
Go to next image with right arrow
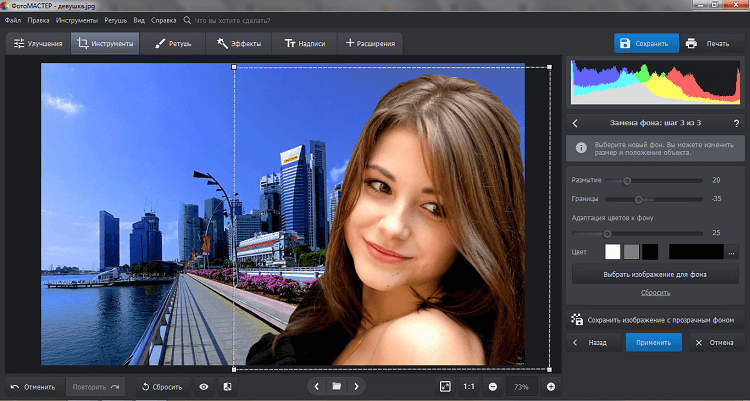[x=357, y=386]
